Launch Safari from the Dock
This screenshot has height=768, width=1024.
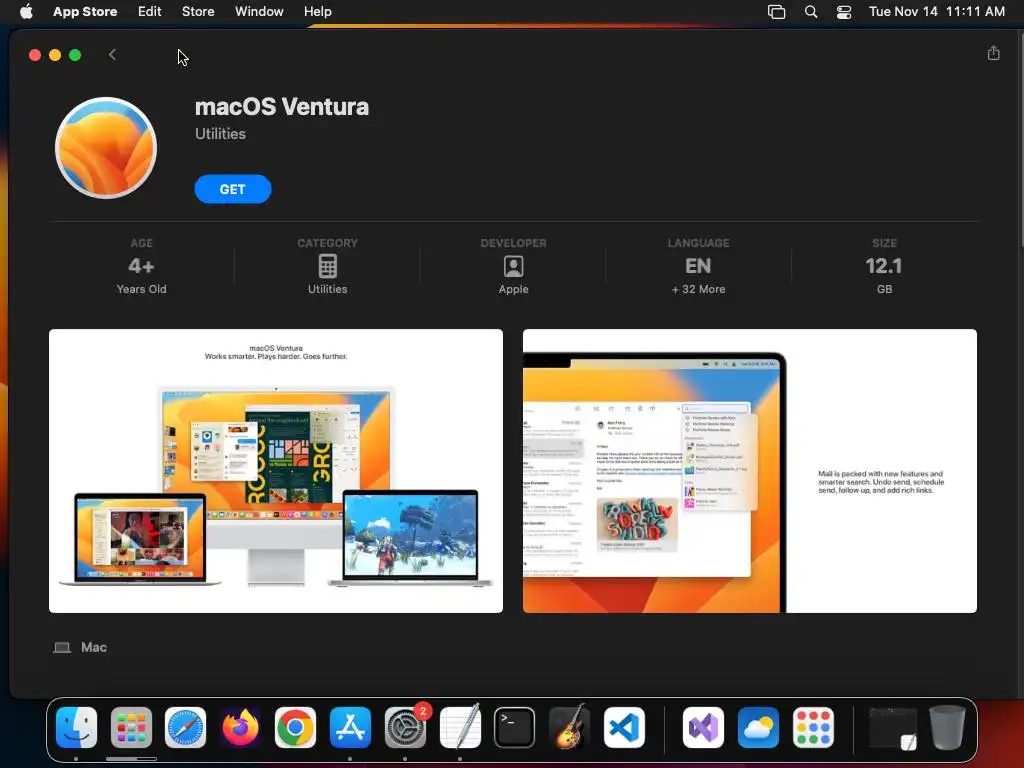tap(185, 727)
